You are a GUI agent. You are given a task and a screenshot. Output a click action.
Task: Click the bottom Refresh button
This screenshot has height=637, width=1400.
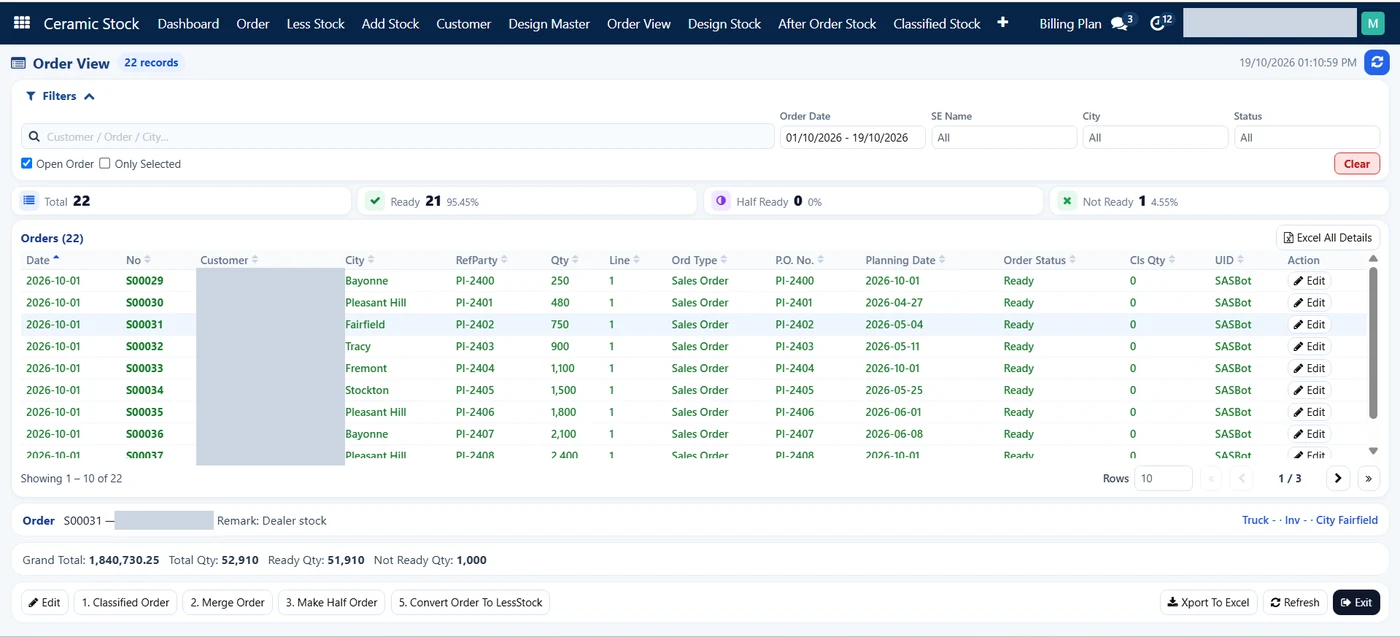1295,602
